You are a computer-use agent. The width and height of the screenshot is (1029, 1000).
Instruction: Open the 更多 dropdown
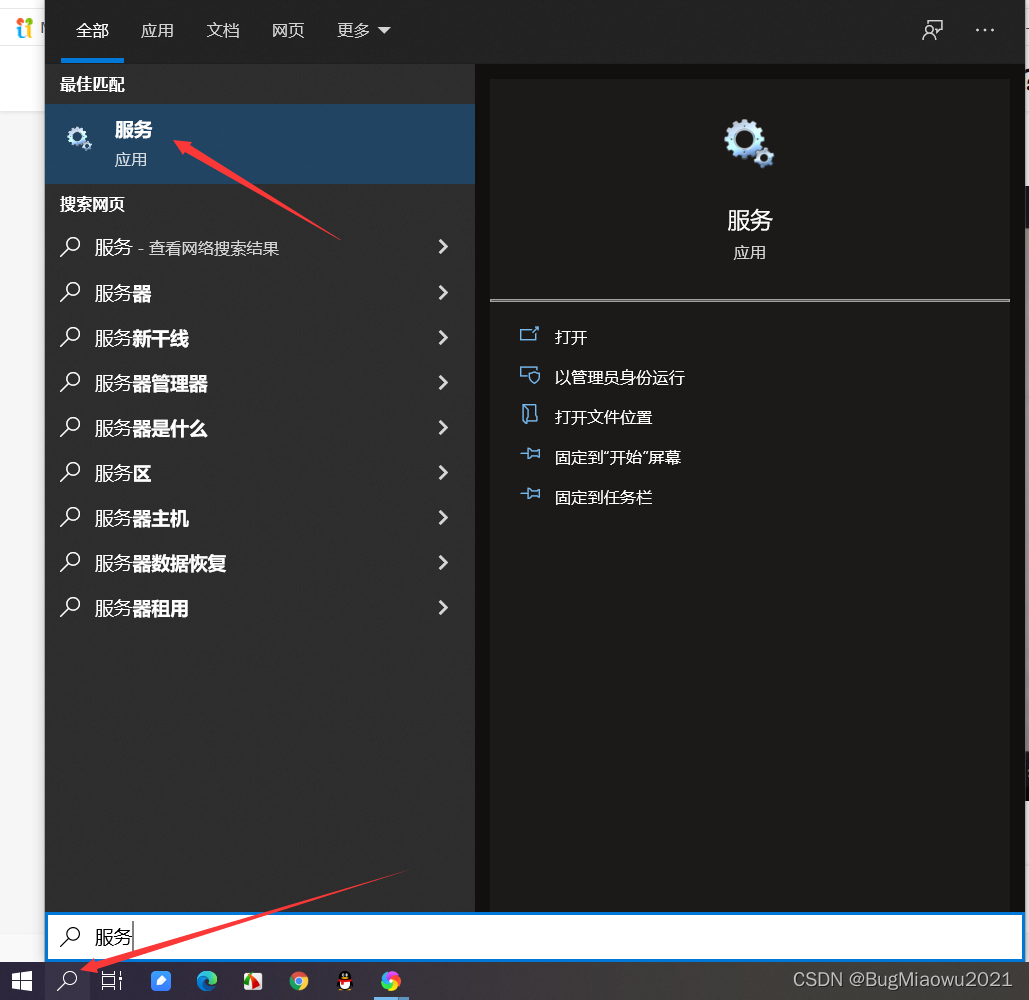tap(364, 30)
